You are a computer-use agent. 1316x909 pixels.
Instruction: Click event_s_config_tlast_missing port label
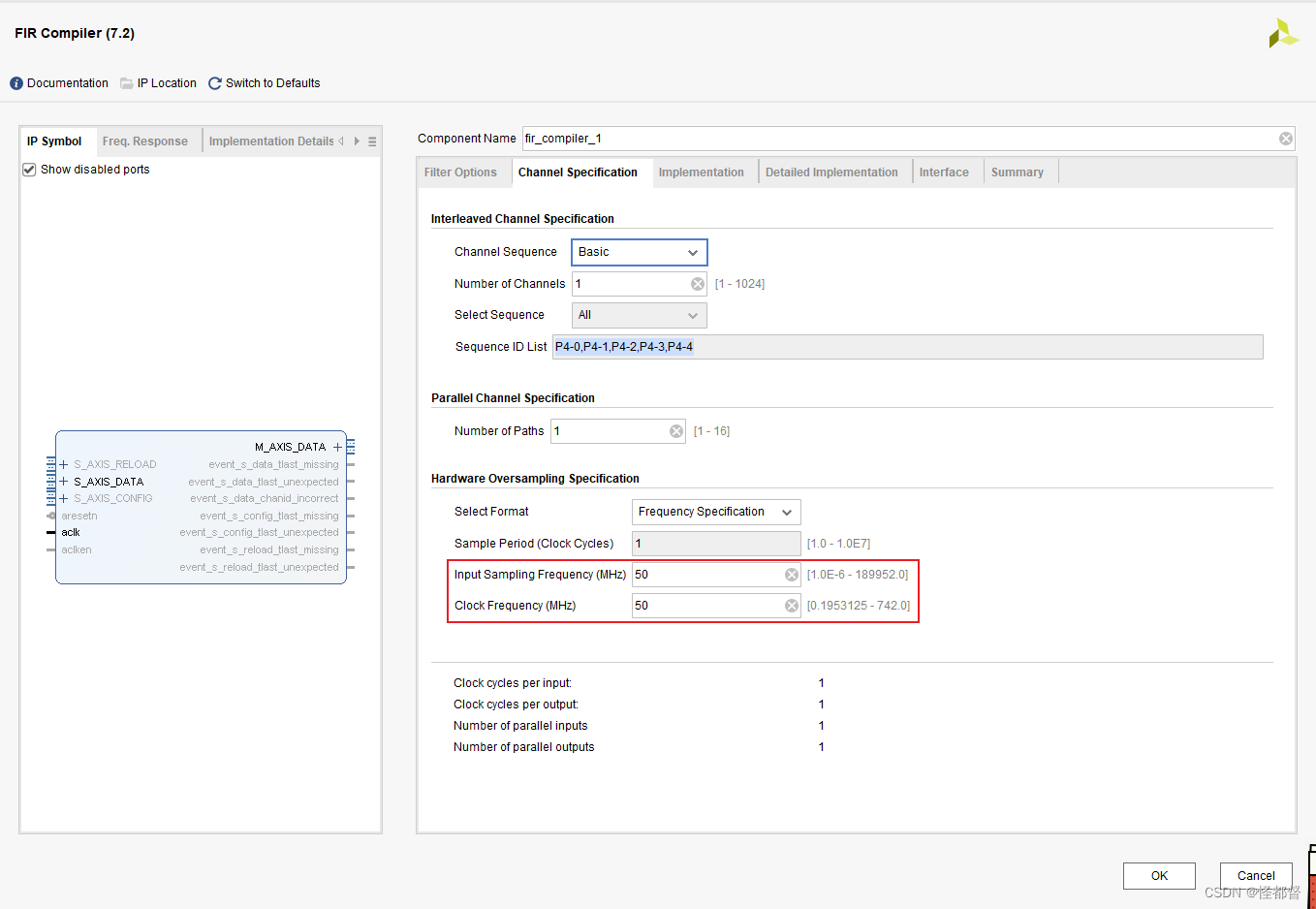pos(269,516)
